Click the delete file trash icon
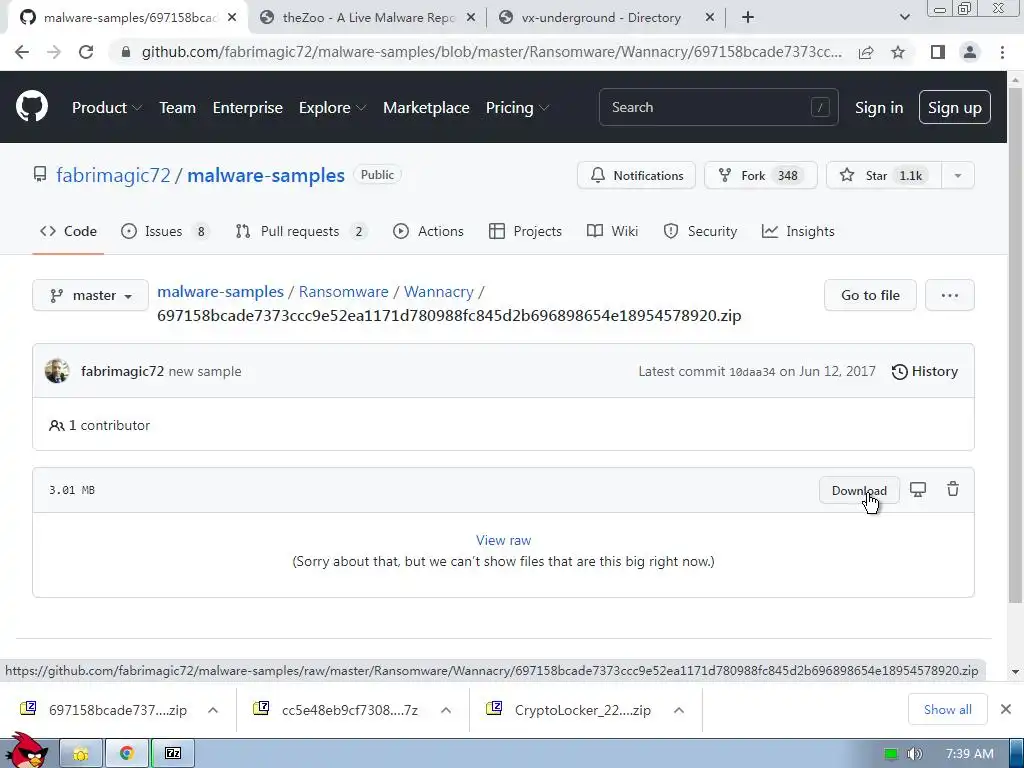1024x768 pixels. tap(953, 489)
